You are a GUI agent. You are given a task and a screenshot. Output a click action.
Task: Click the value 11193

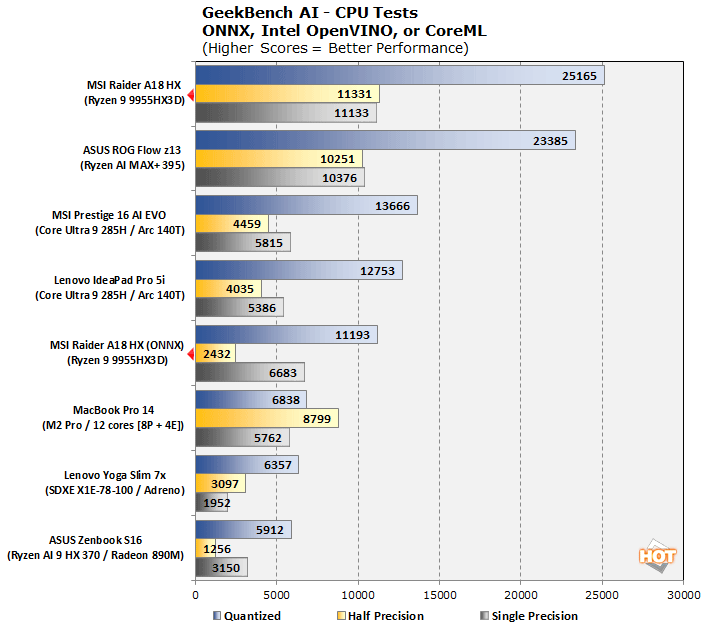(352, 335)
